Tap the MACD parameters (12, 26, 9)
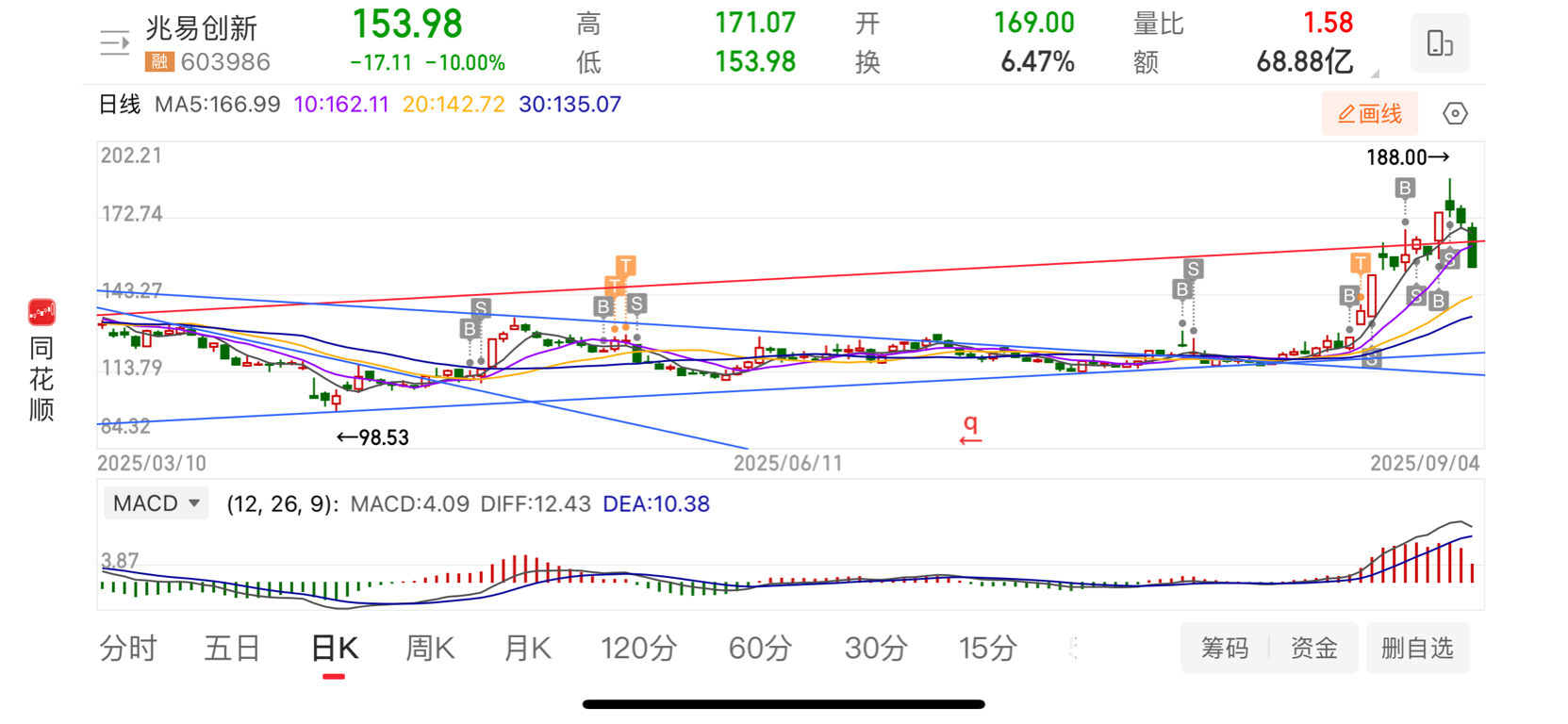Image resolution: width=1568 pixels, height=724 pixels. 281,504
